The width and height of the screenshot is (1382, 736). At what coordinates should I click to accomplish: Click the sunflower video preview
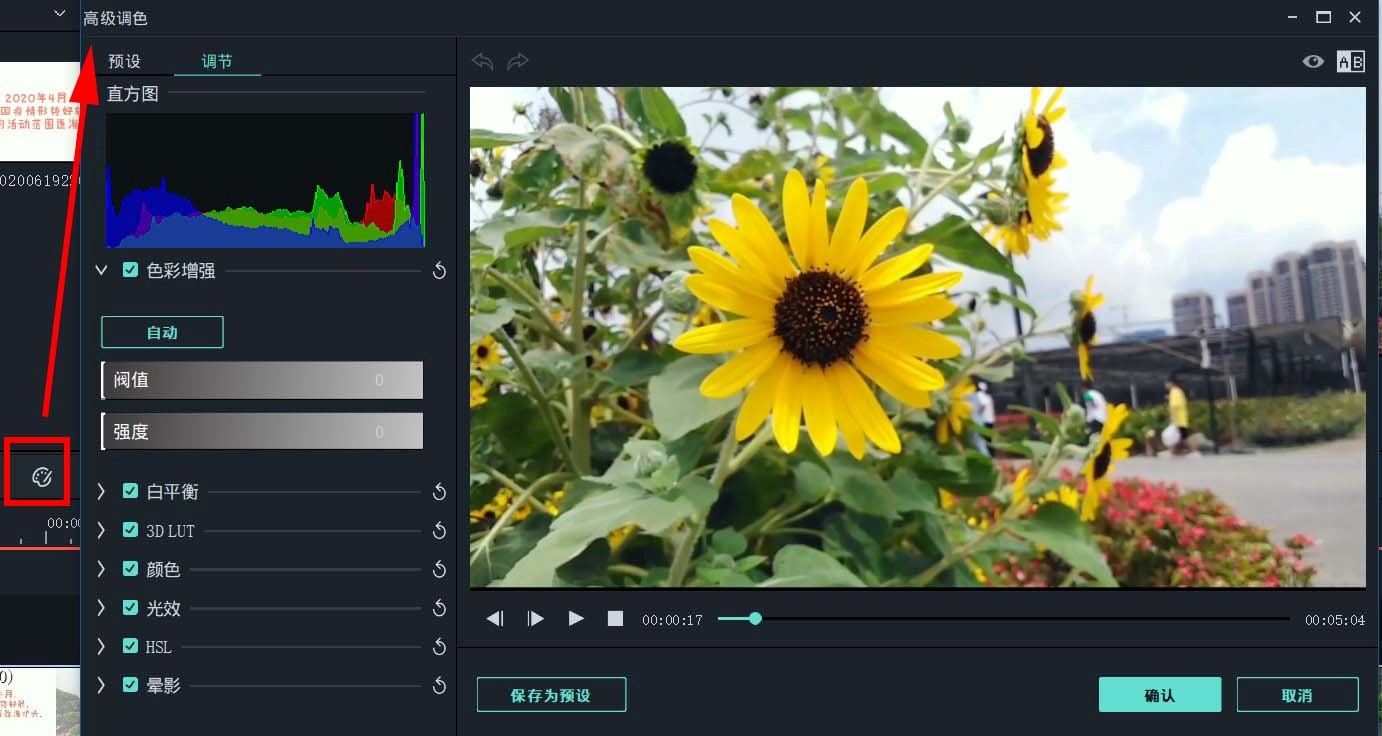click(x=918, y=337)
